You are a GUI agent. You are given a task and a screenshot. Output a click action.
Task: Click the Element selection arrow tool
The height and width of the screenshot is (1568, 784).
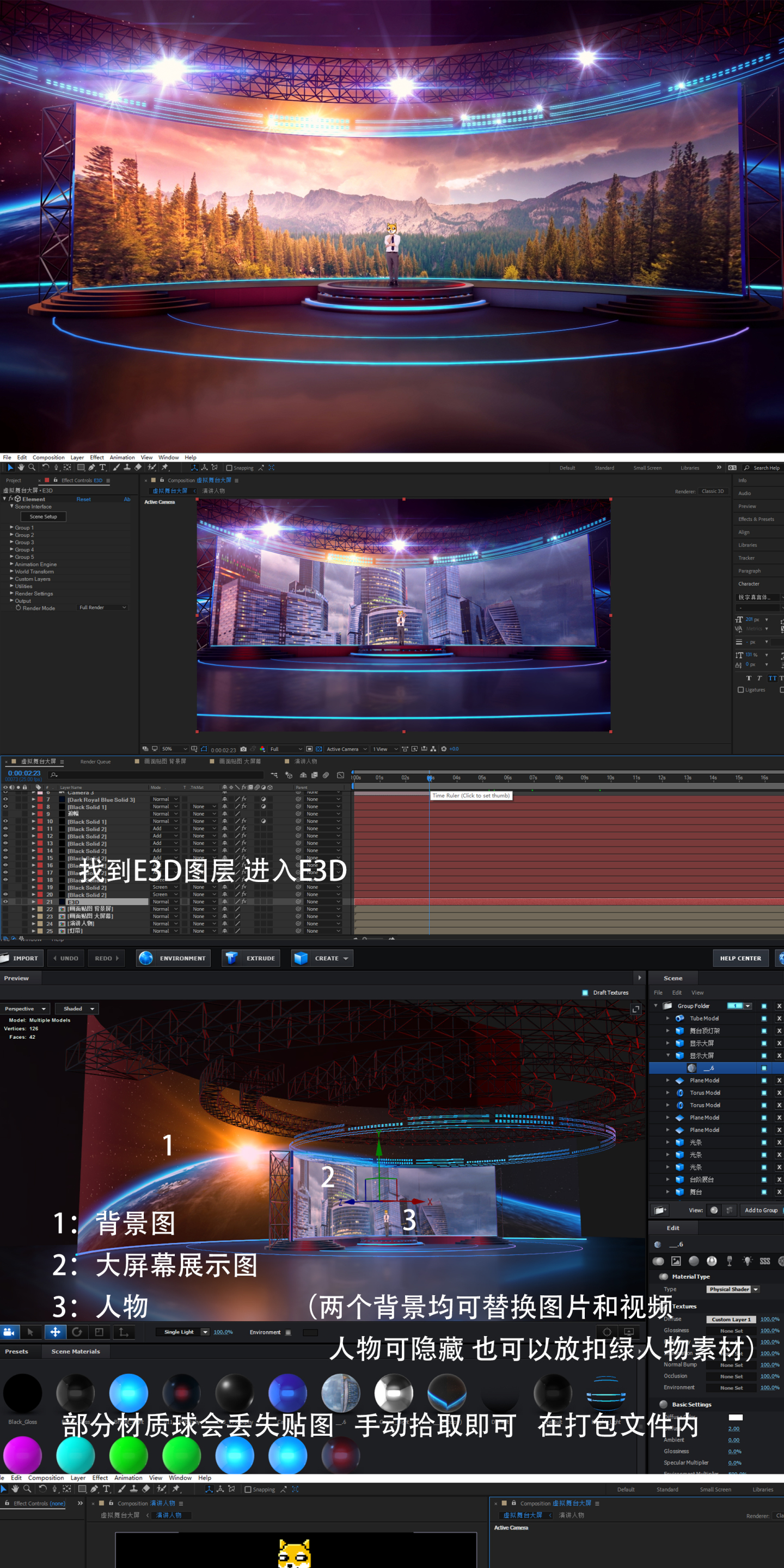pos(30,1332)
